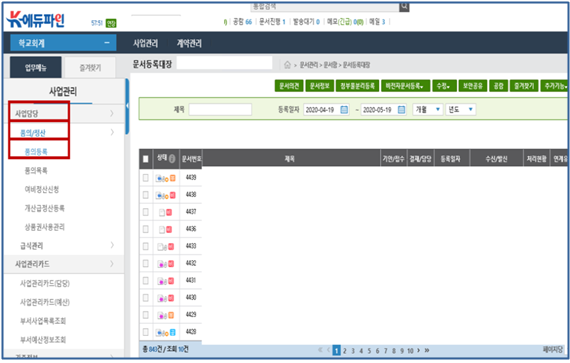The height and width of the screenshot is (363, 570).
Task: Check the checkbox for document 4436
Action: [x=146, y=229]
